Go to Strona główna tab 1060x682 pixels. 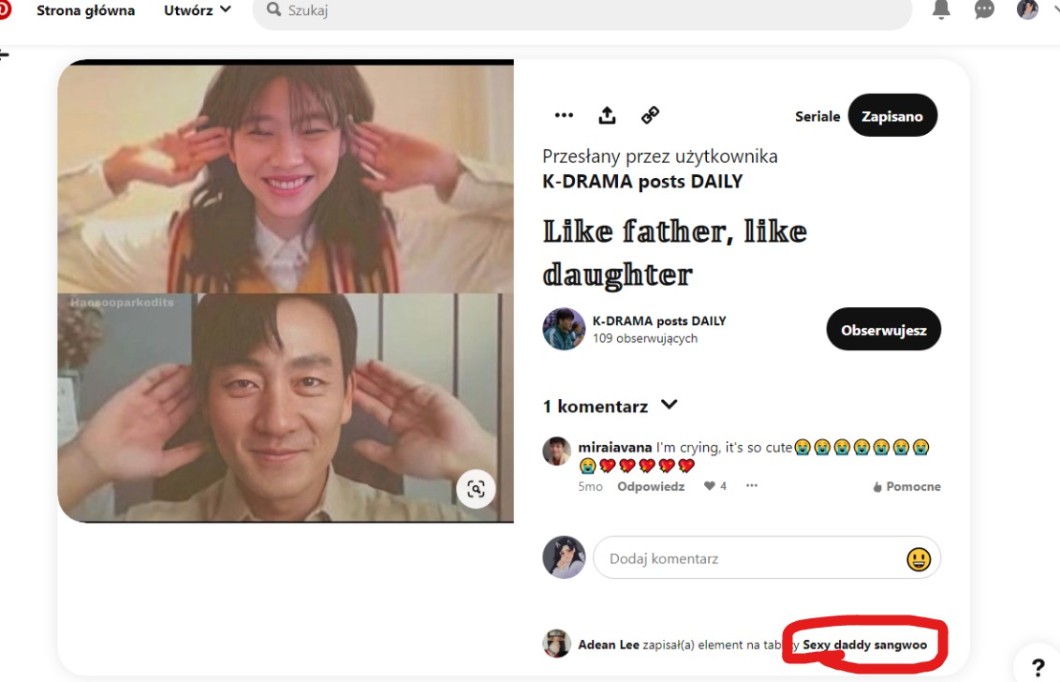85,10
